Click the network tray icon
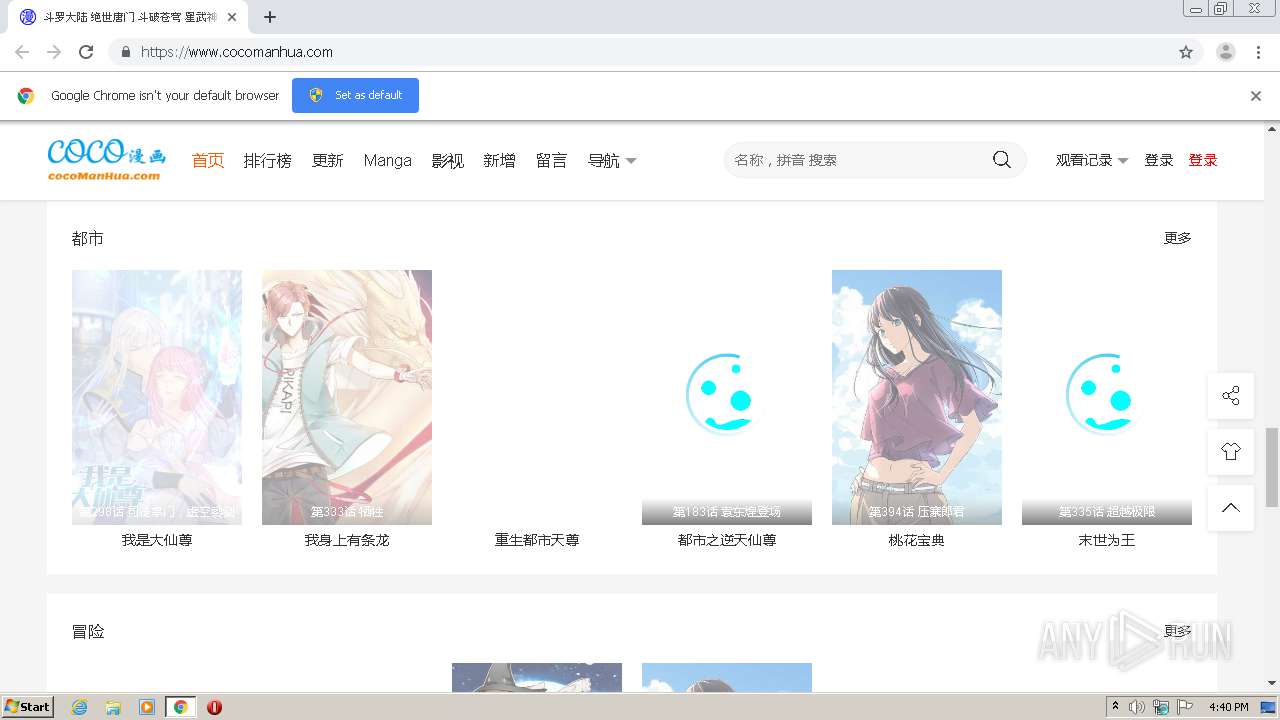The image size is (1280, 720). pos(1161,707)
